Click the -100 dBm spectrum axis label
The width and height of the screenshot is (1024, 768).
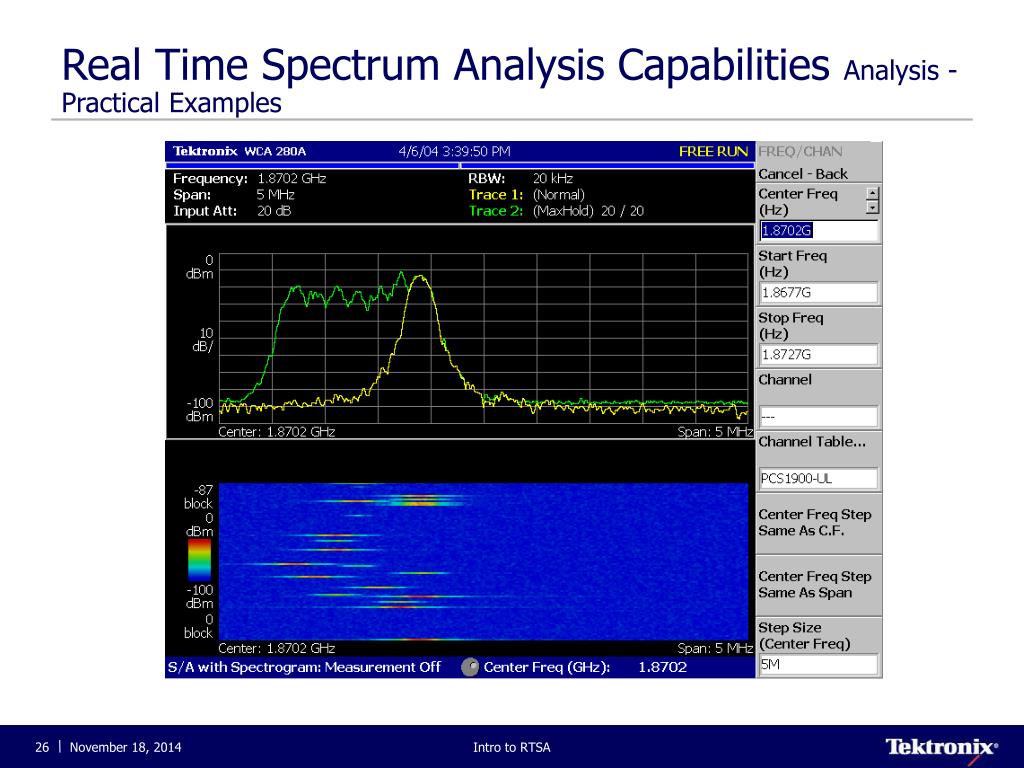(200, 409)
